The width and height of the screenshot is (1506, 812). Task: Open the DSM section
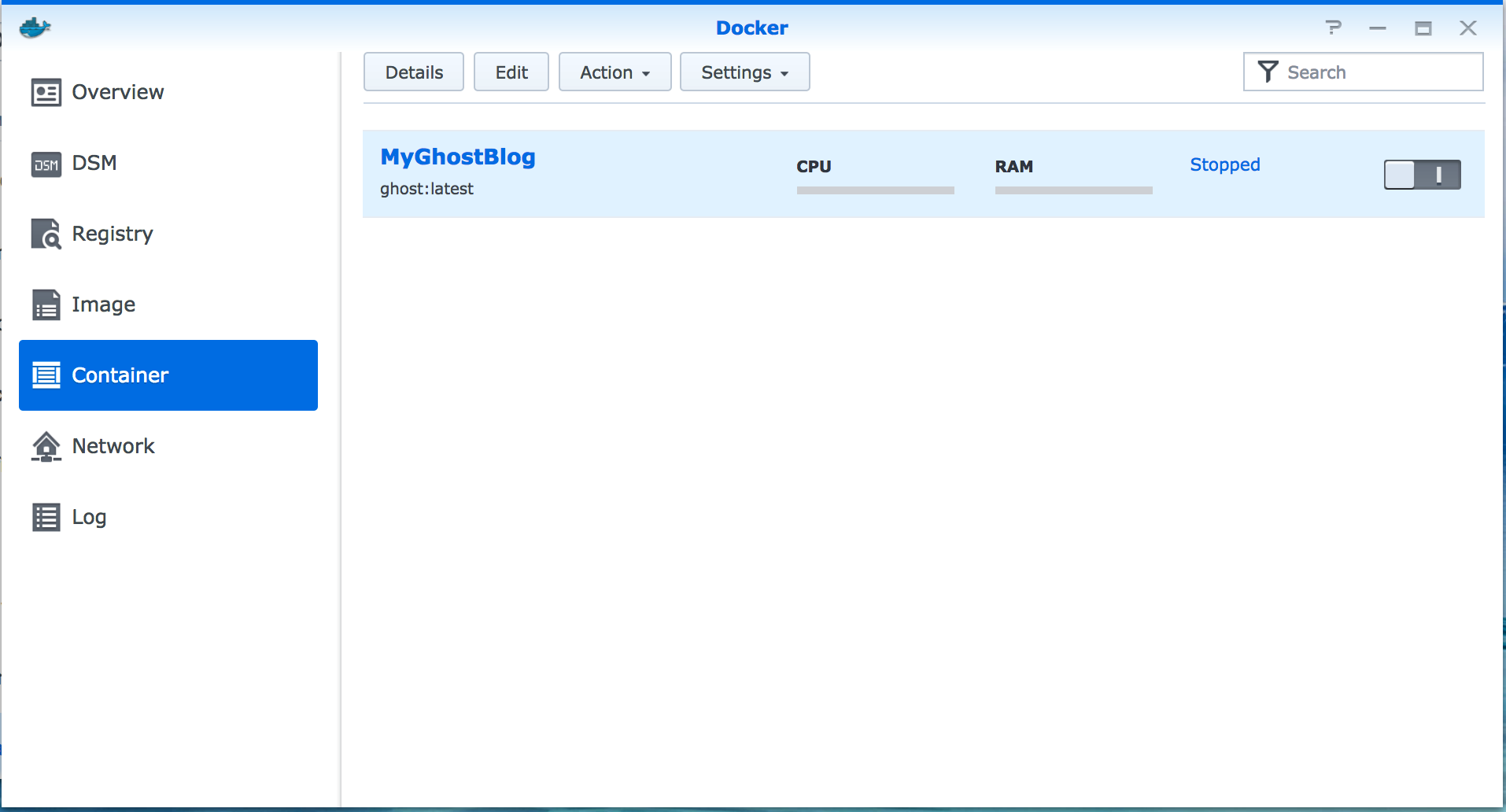pos(168,163)
